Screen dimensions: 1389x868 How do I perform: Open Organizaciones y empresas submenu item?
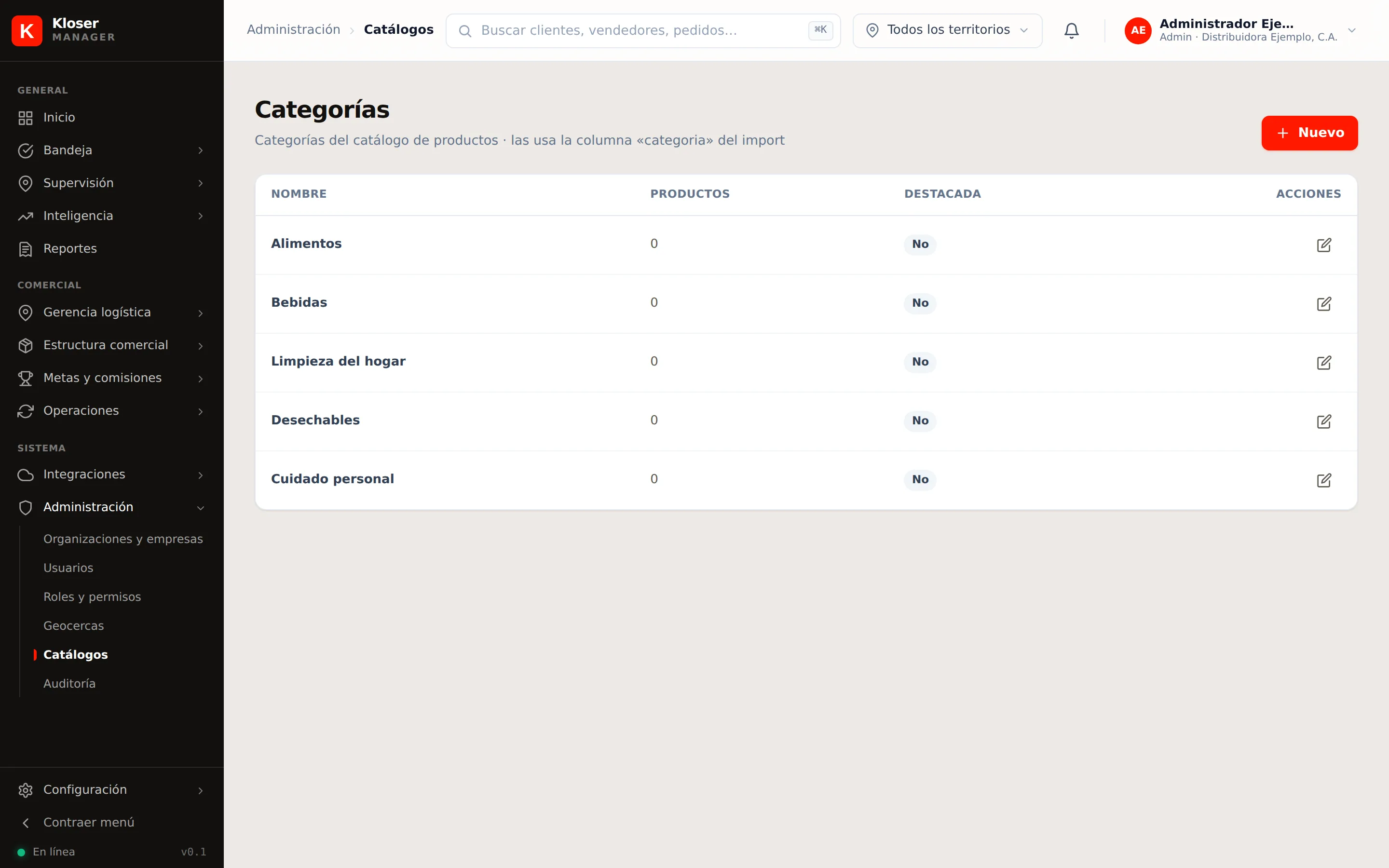click(123, 539)
